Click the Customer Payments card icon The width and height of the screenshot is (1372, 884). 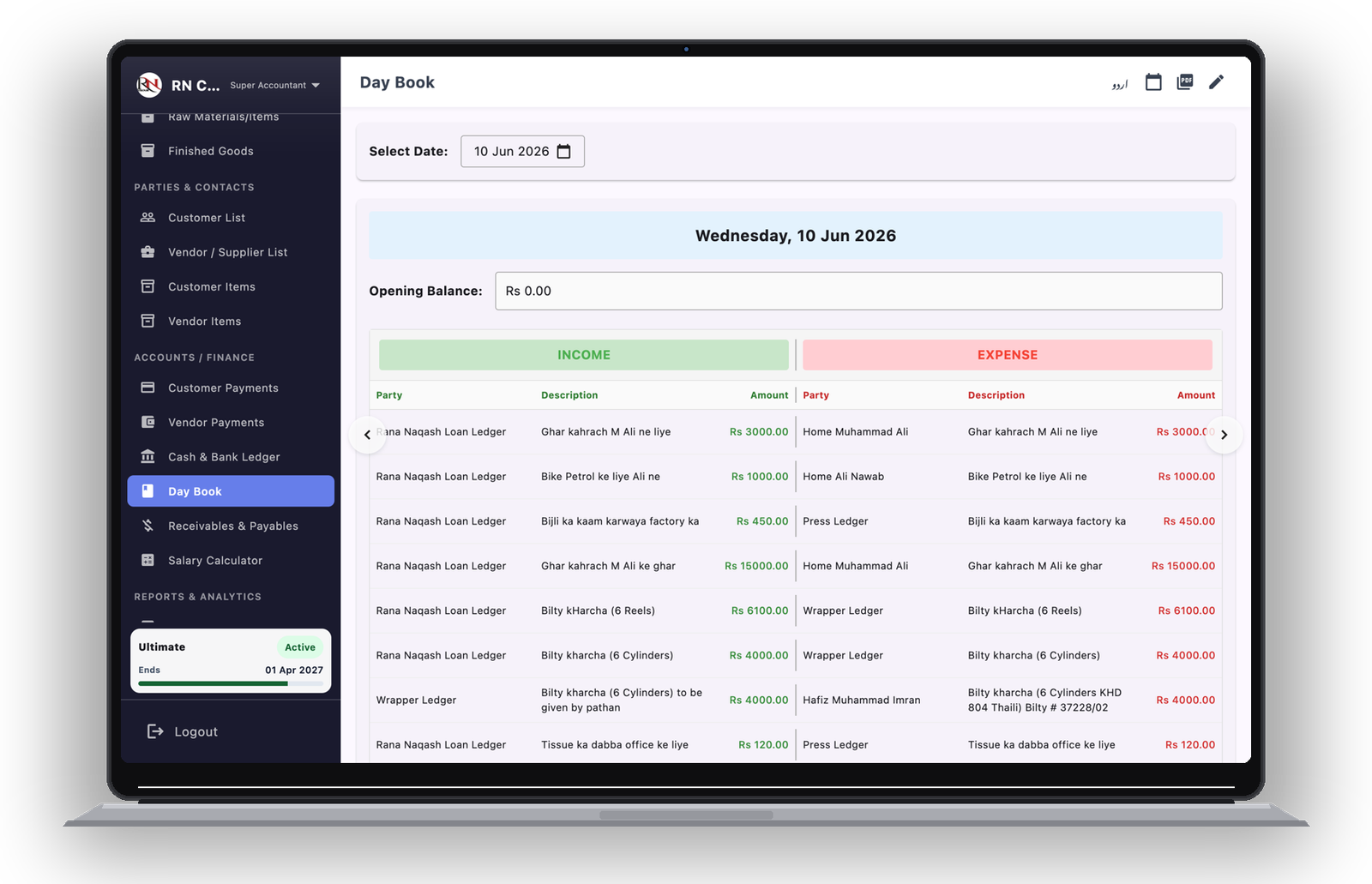pyautogui.click(x=147, y=388)
